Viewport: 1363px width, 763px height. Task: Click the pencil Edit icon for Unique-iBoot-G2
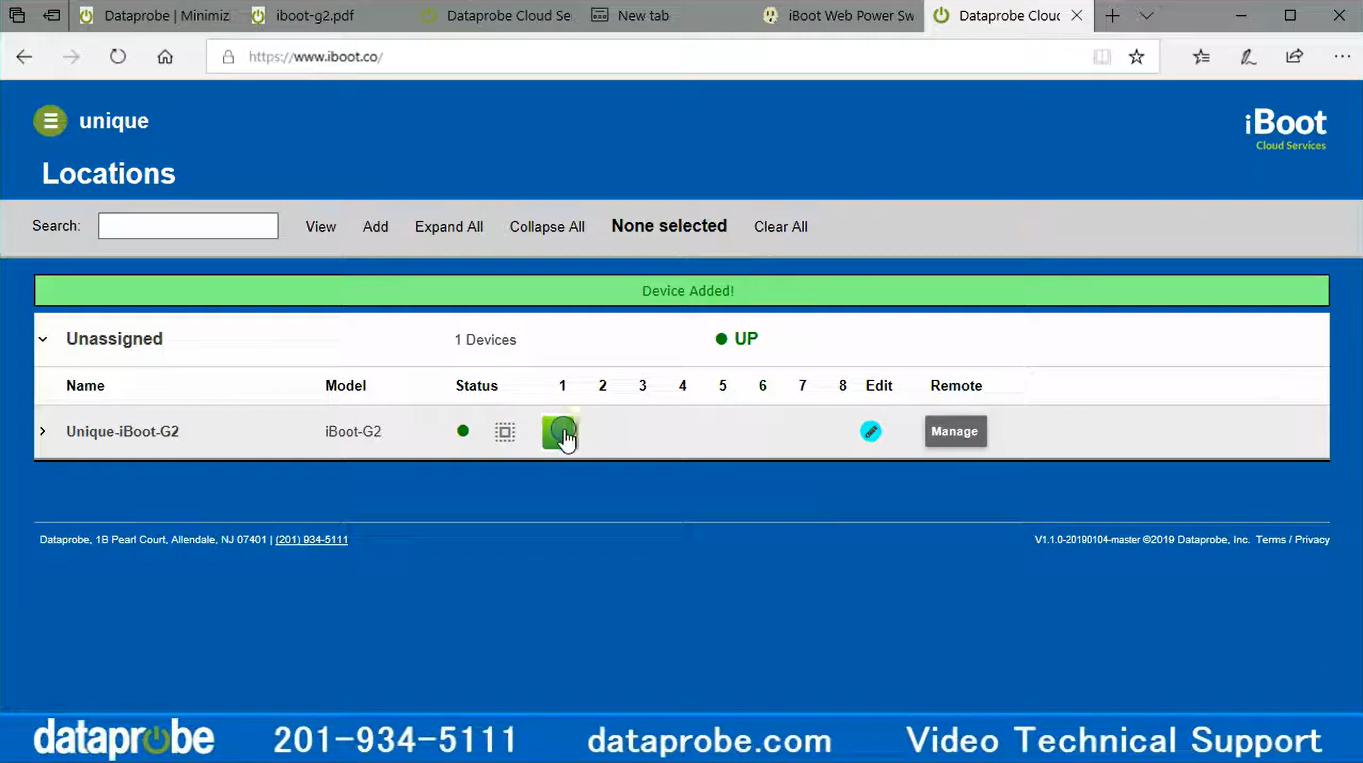(870, 431)
